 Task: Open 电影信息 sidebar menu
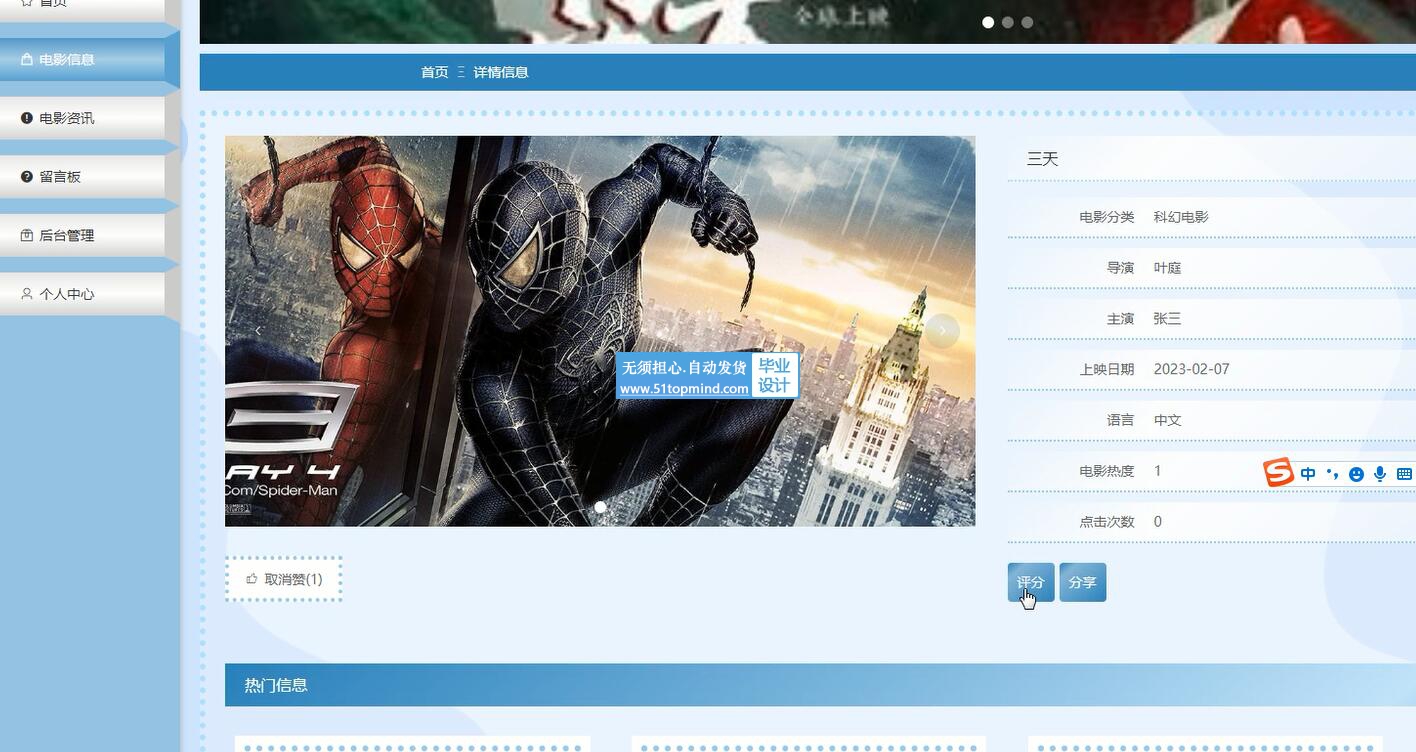click(83, 59)
